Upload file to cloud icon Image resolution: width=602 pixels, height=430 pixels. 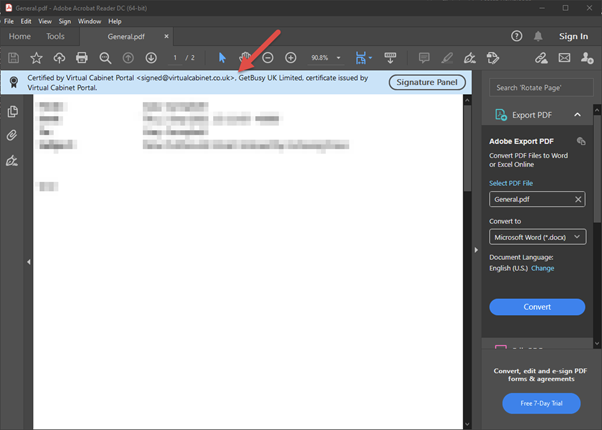click(59, 58)
